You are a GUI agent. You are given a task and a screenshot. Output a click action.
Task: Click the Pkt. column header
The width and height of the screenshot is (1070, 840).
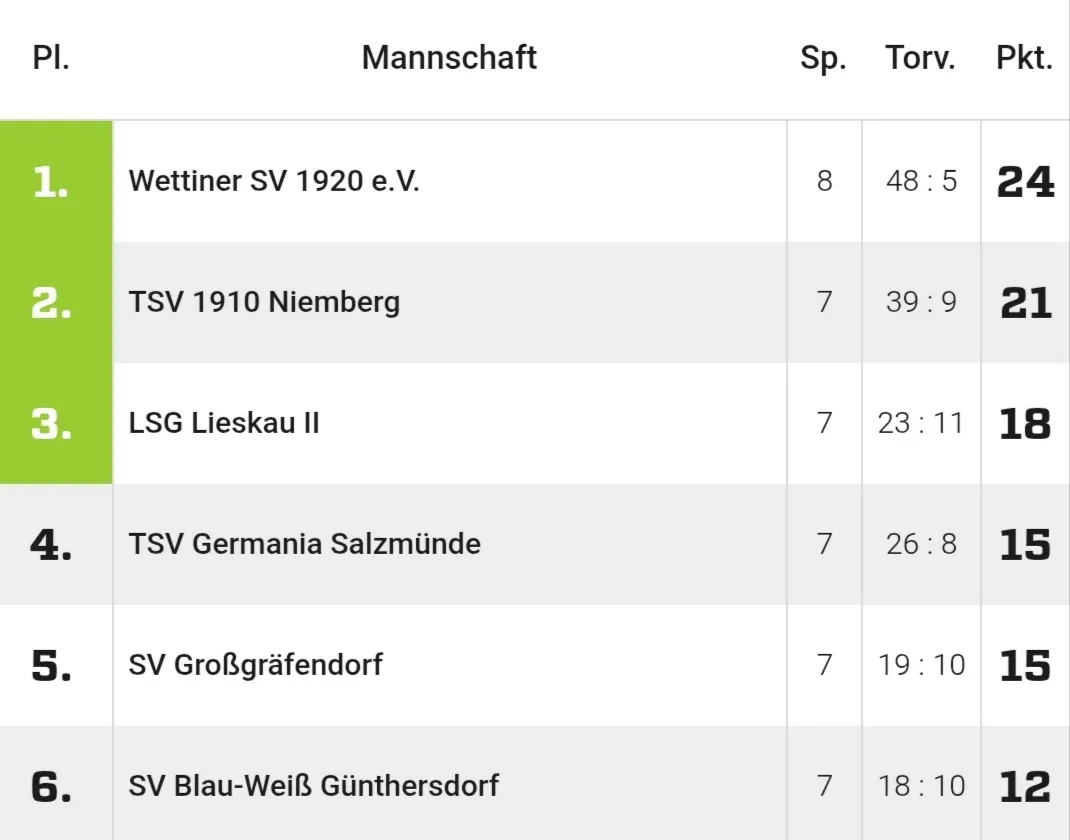coord(1024,58)
